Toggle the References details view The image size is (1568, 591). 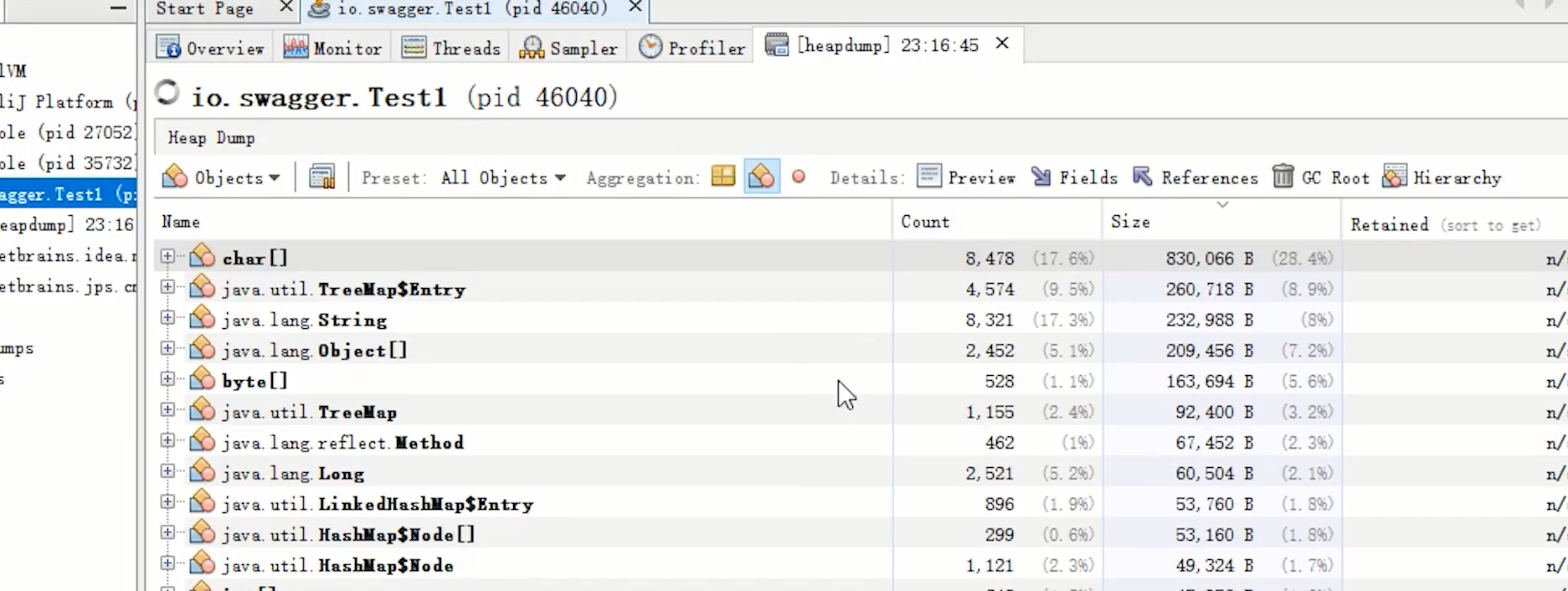(x=1195, y=177)
